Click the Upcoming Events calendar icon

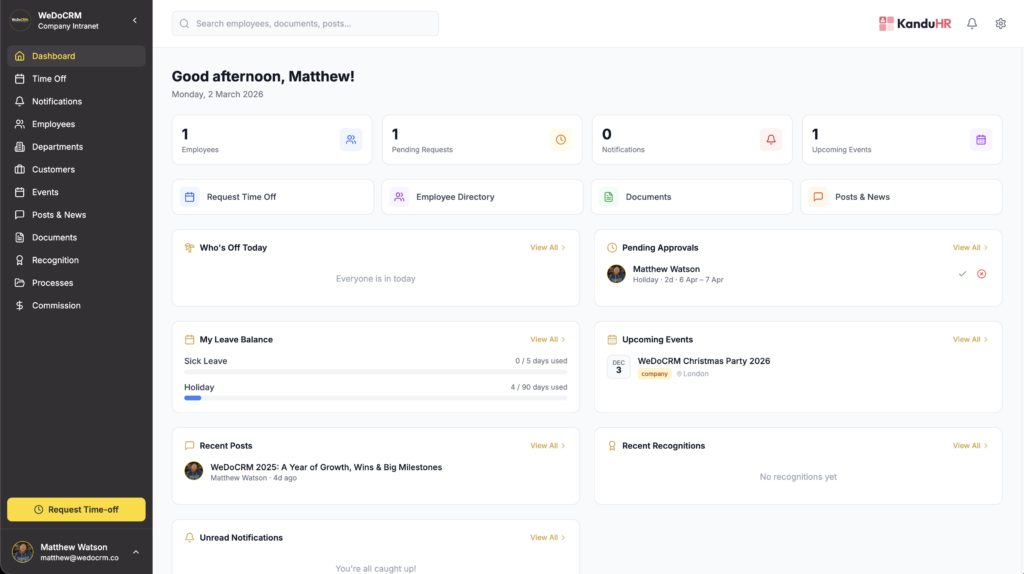[x=981, y=140]
